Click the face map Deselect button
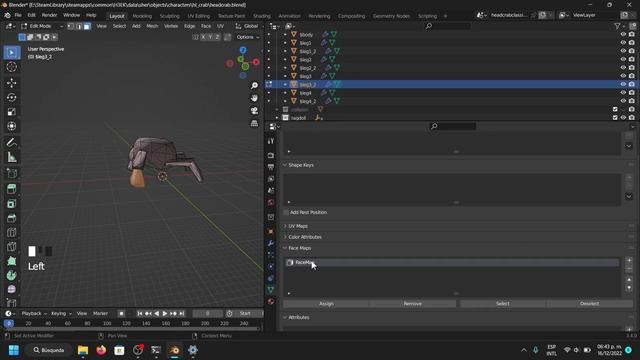The height and width of the screenshot is (360, 640). 589,304
